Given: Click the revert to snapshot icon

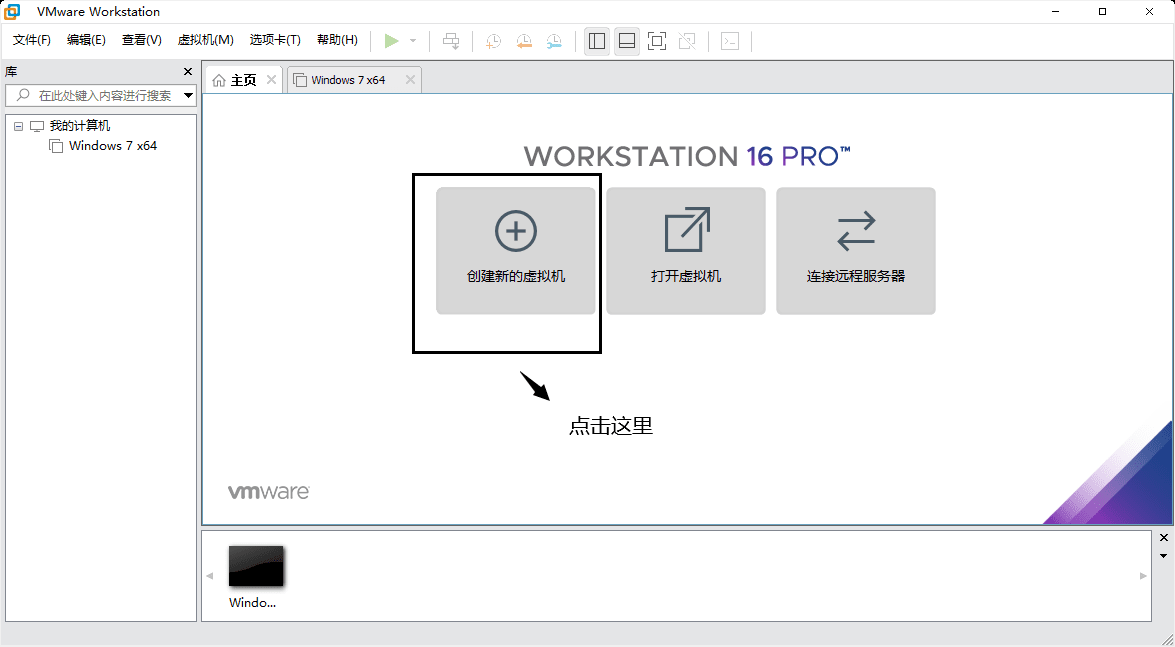Looking at the screenshot, I should point(524,40).
